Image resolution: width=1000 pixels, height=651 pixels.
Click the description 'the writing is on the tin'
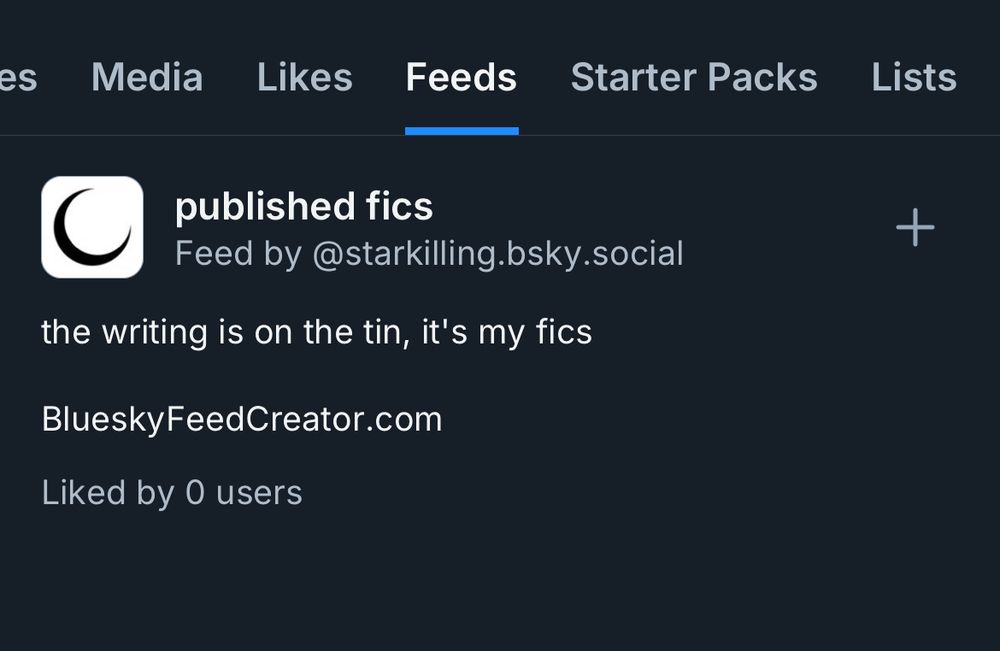pyautogui.click(x=222, y=331)
